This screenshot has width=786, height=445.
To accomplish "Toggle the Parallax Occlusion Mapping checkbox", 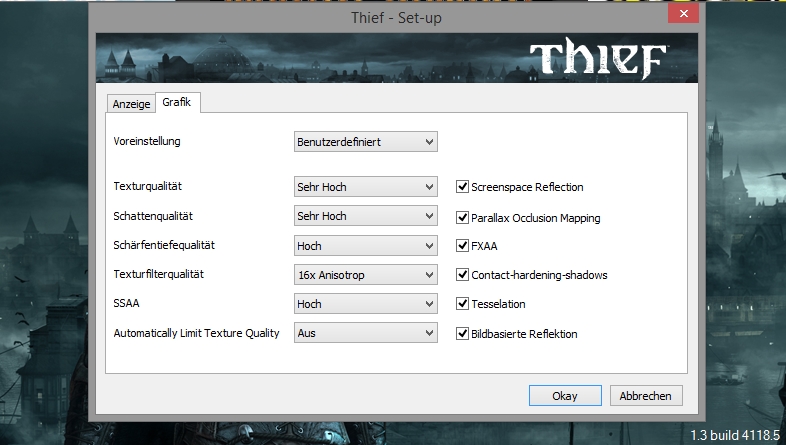I will tap(462, 217).
